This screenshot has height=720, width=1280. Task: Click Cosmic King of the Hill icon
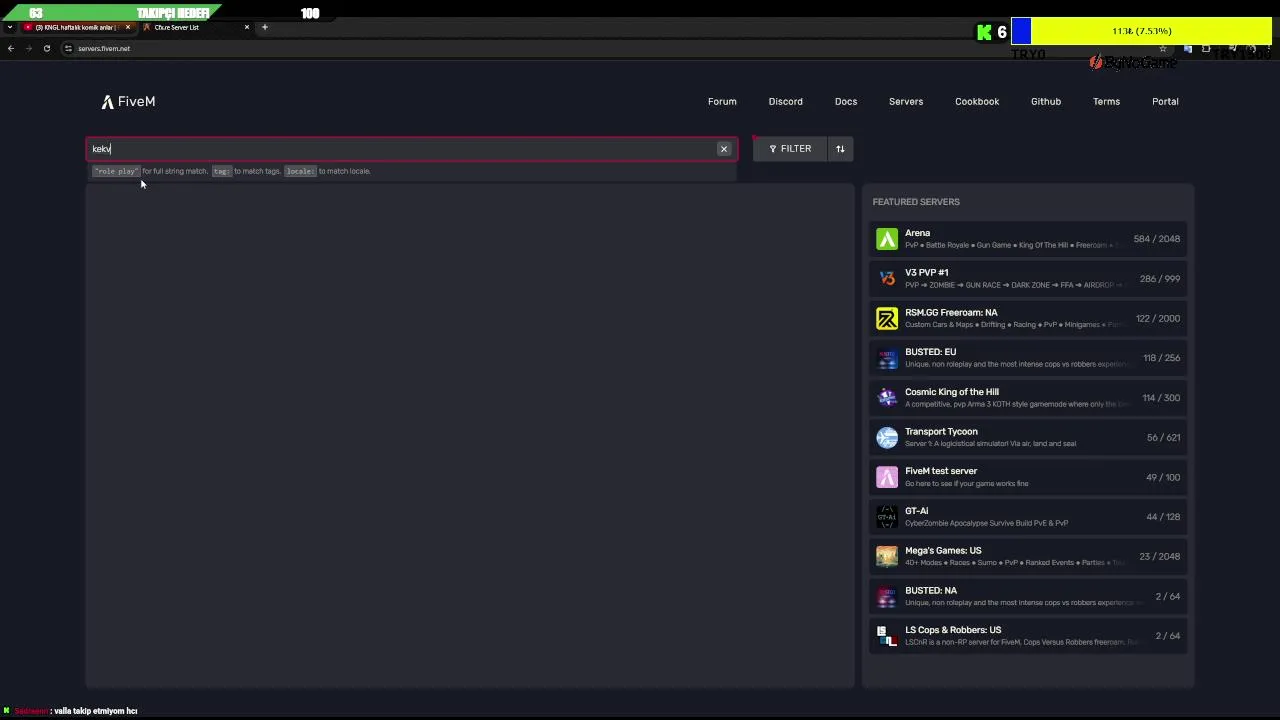tap(887, 398)
